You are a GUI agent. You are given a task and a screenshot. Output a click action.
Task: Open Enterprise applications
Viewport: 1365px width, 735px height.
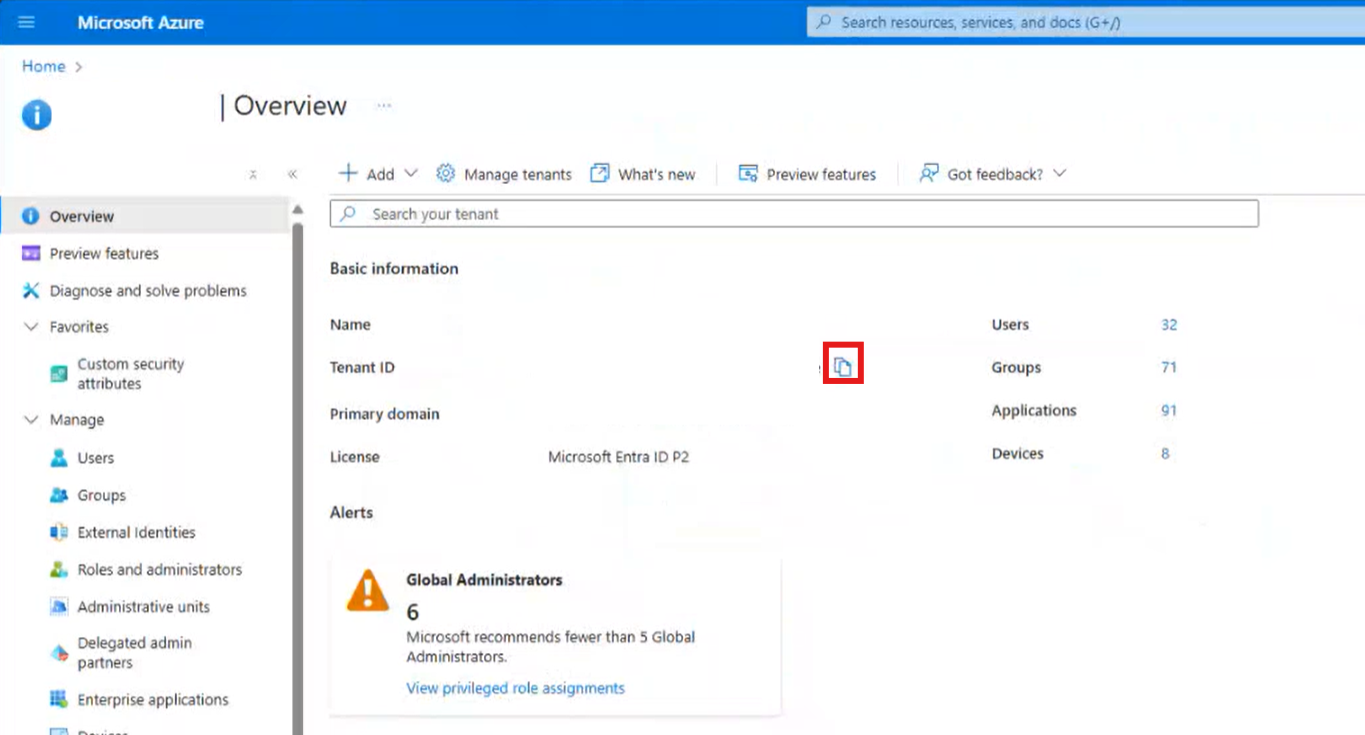tap(153, 699)
